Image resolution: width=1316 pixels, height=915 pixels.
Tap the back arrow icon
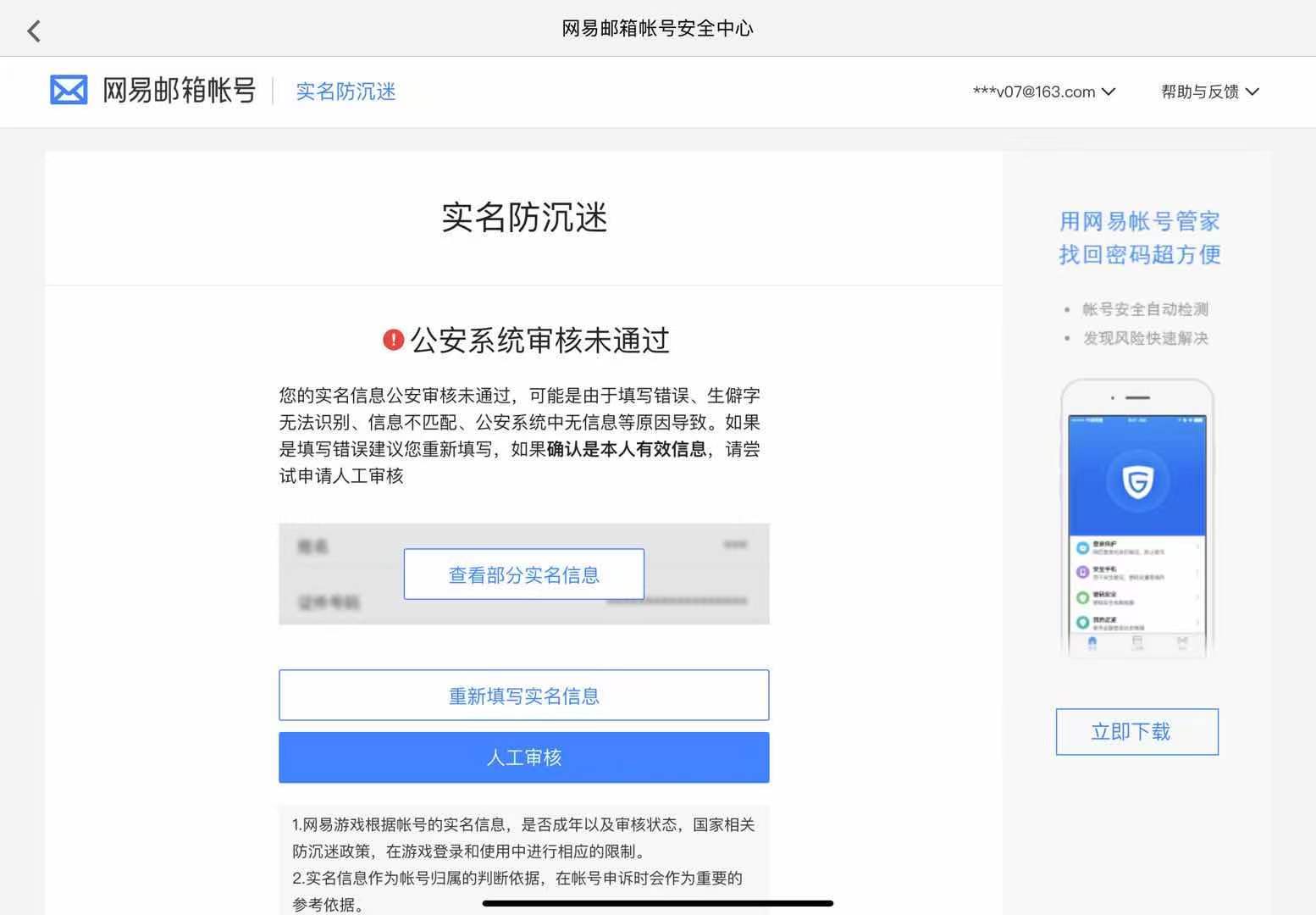tap(34, 31)
